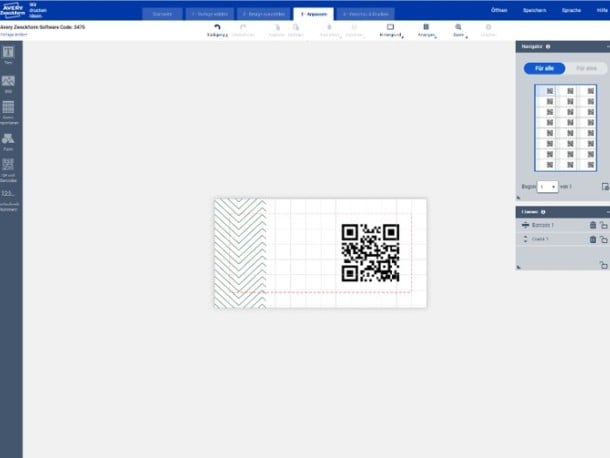This screenshot has width=610, height=458.
Task: Go to the Startseite tab
Action: 162,14
